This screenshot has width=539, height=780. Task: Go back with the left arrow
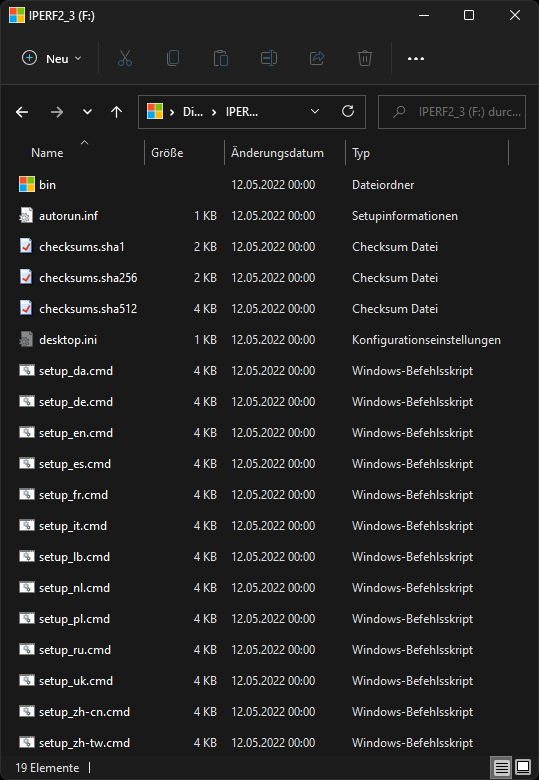(x=22, y=112)
